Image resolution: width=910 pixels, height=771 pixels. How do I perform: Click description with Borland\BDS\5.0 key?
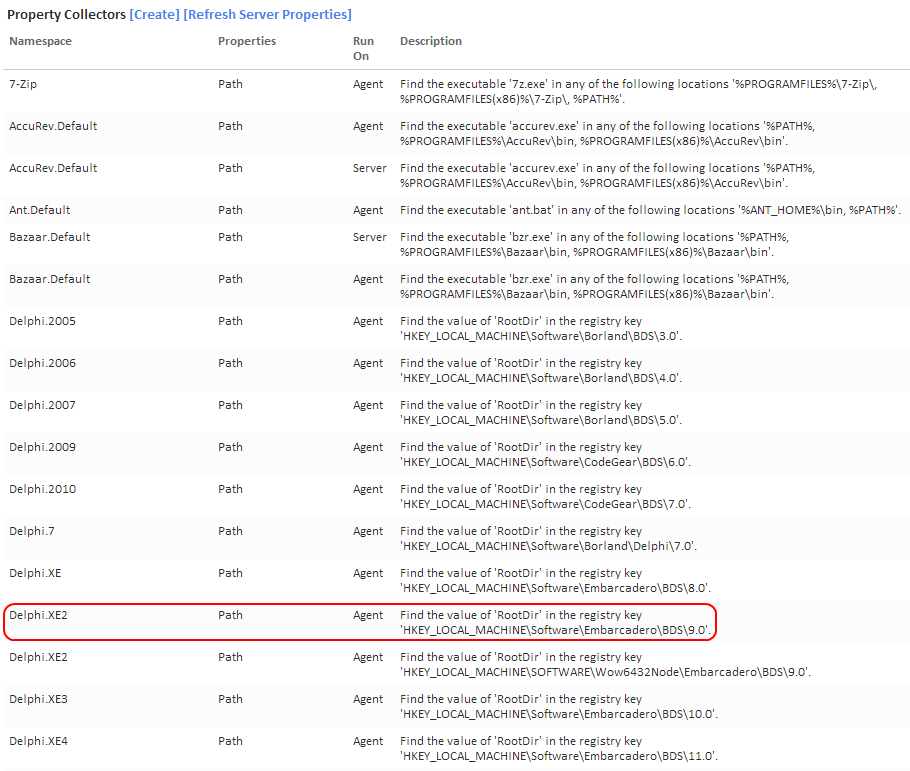tap(540, 412)
